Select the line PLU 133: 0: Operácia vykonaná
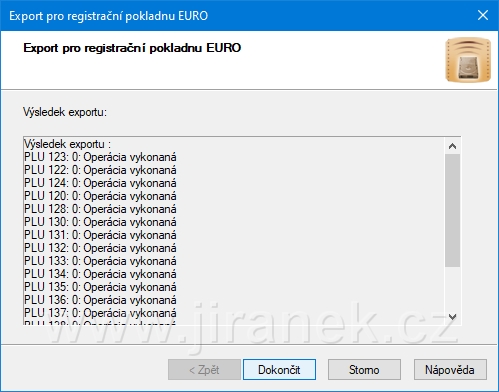 [100, 261]
